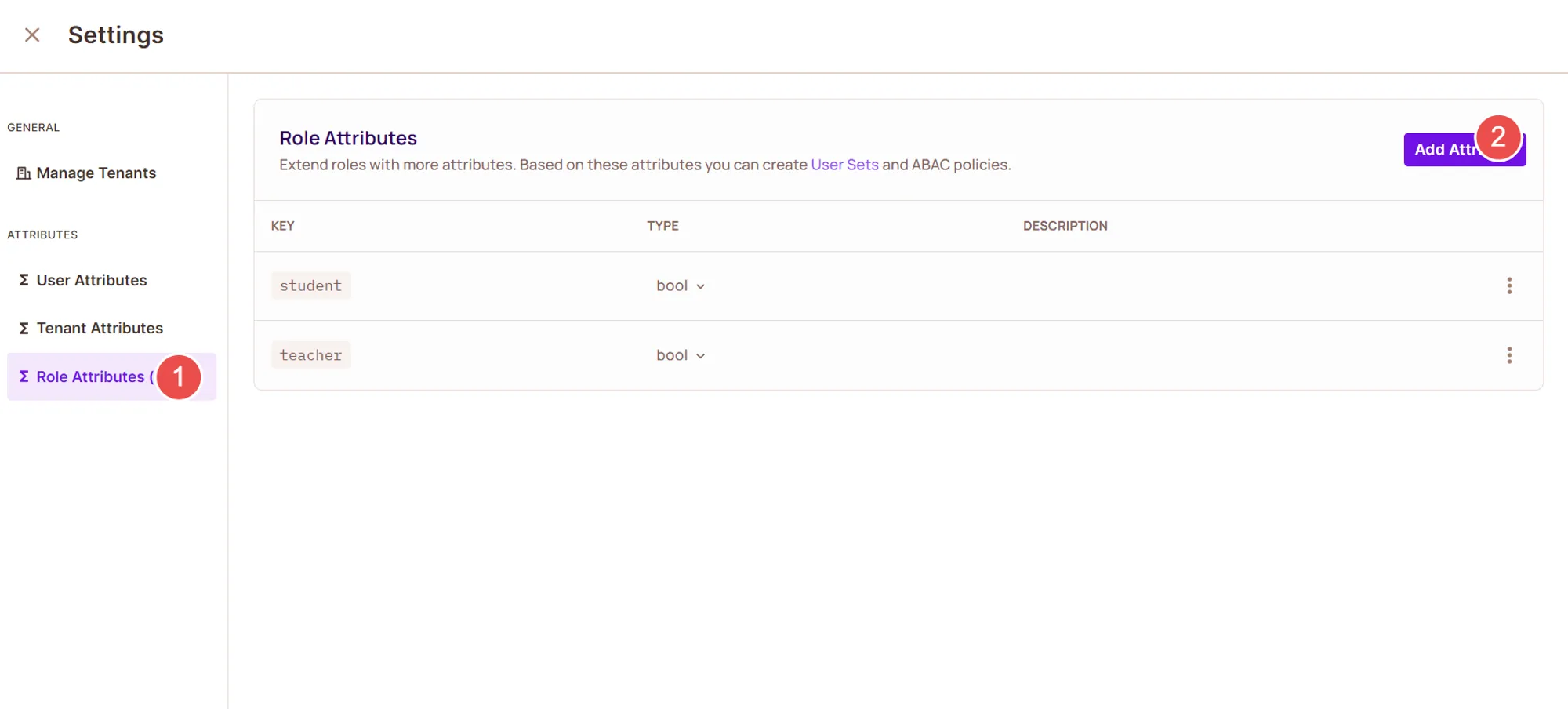This screenshot has height=709, width=1568.
Task: Close Settings with the X icon
Action: pyautogui.click(x=32, y=35)
